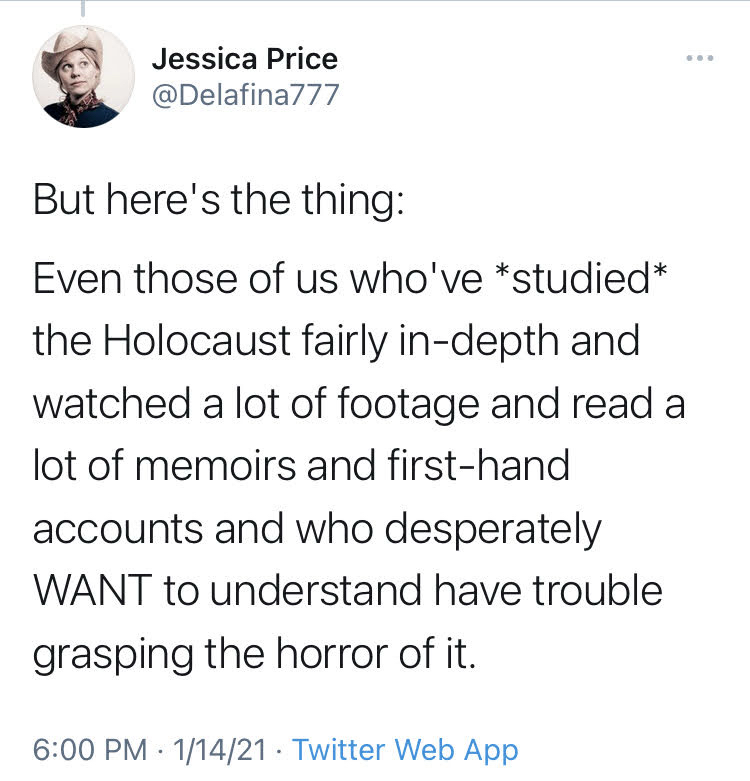Viewport: 750px width, 781px height.
Task: Click the line "But here's the thing:"
Action: point(219,200)
